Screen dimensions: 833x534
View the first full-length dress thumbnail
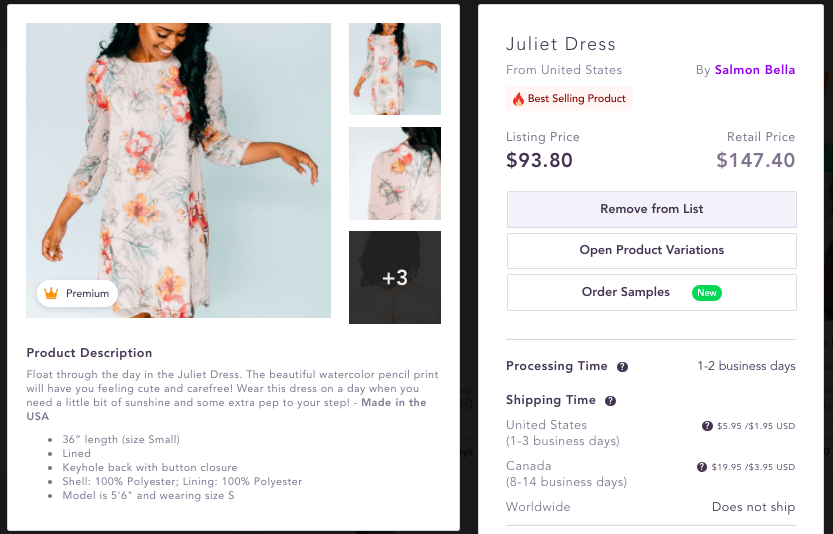point(395,69)
